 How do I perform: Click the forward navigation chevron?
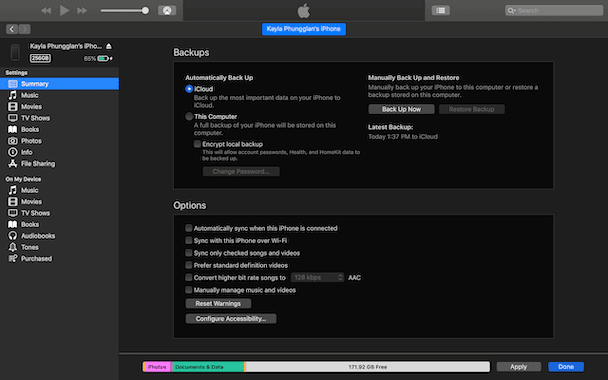click(x=24, y=29)
